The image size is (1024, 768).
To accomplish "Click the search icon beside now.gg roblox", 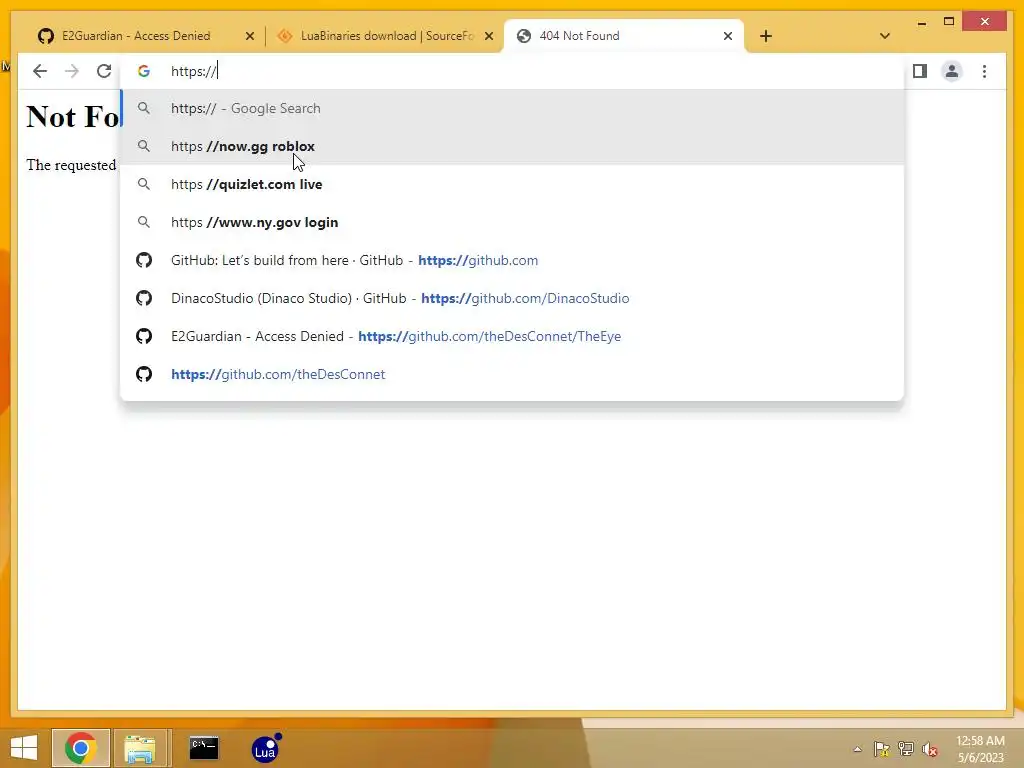I will pyautogui.click(x=144, y=146).
